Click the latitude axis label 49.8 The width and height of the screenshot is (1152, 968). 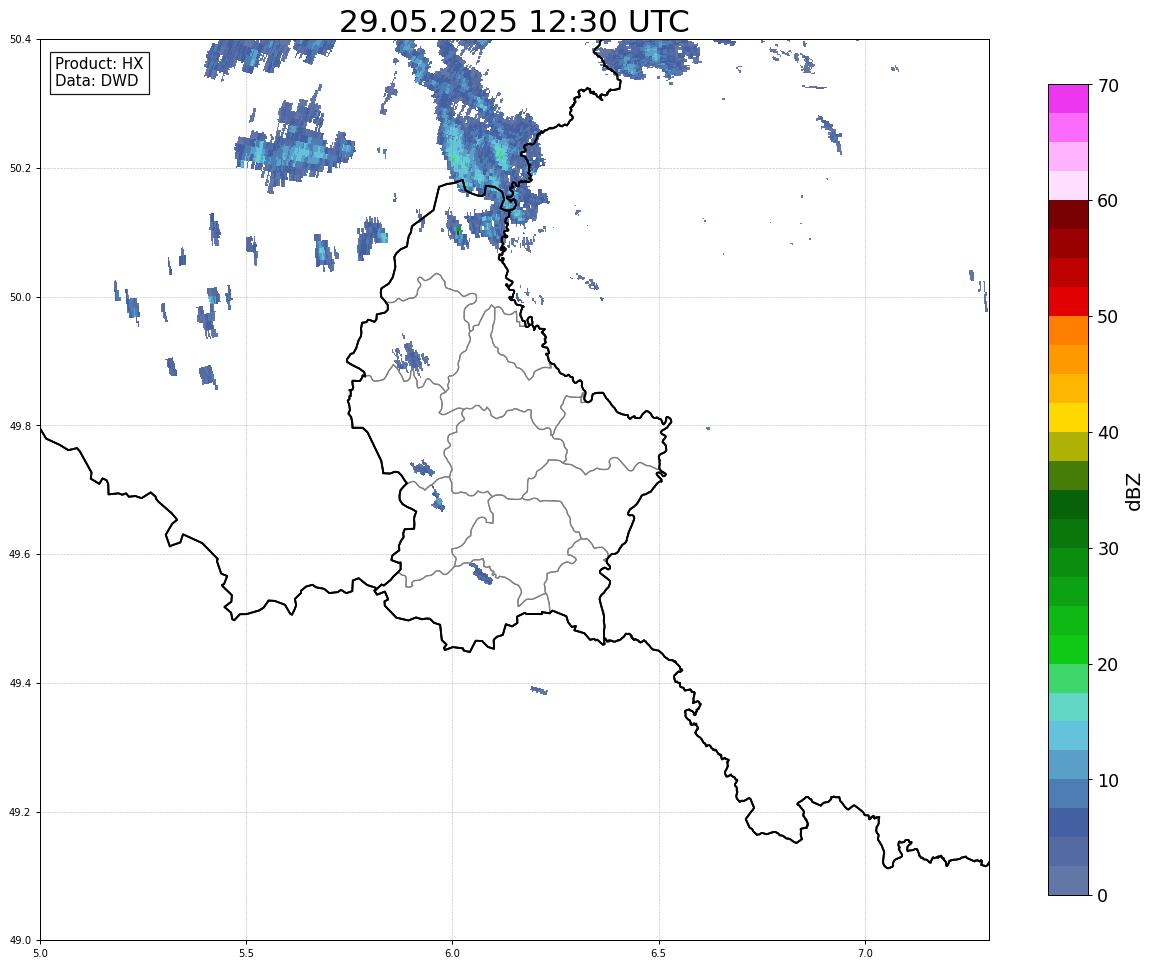click(x=20, y=426)
